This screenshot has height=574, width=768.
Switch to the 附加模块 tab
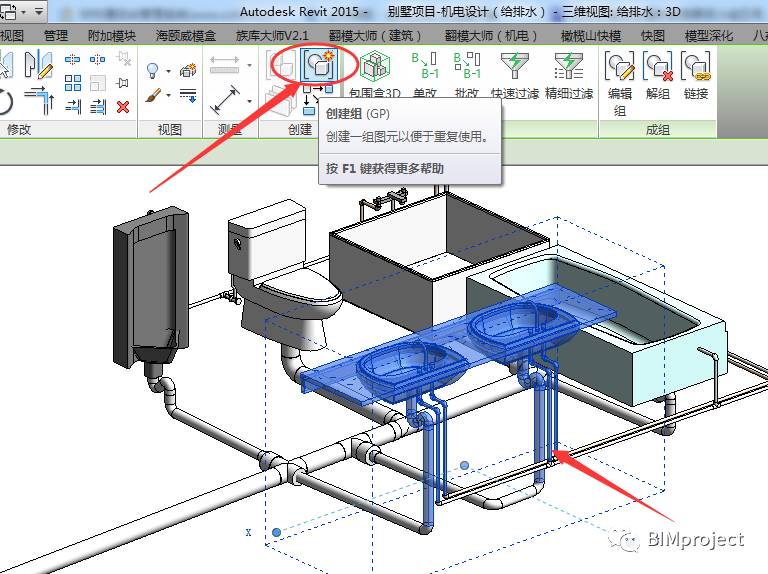pos(112,35)
